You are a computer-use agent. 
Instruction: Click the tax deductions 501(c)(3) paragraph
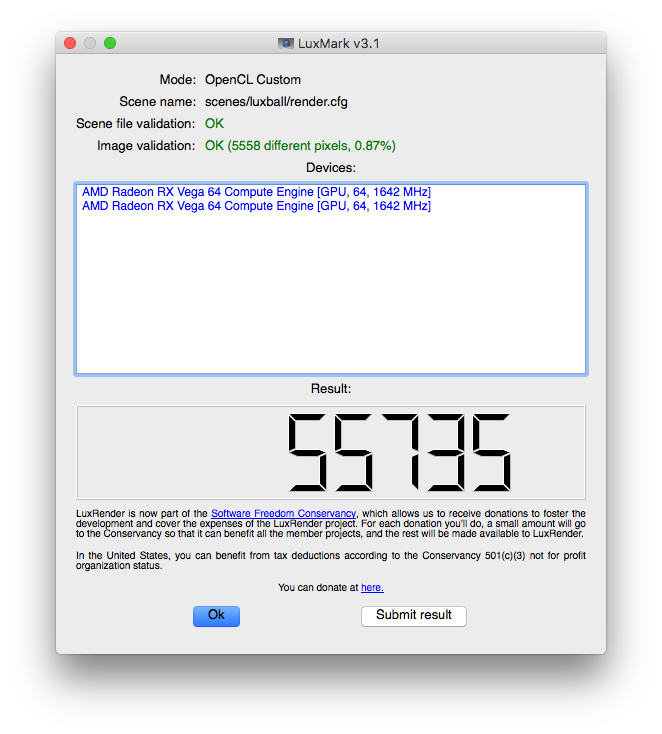pyautogui.click(x=331, y=560)
